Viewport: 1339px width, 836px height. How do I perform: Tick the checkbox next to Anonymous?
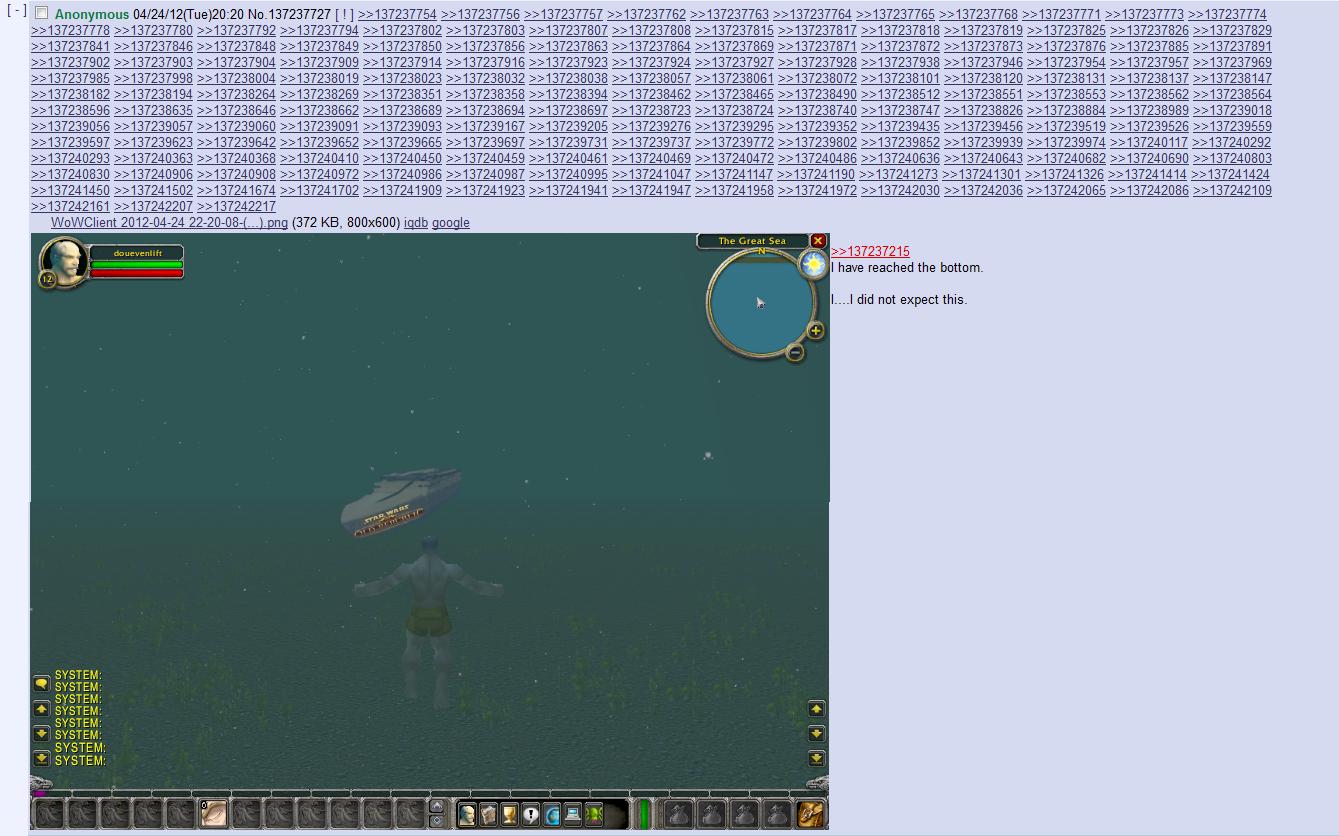click(x=41, y=13)
